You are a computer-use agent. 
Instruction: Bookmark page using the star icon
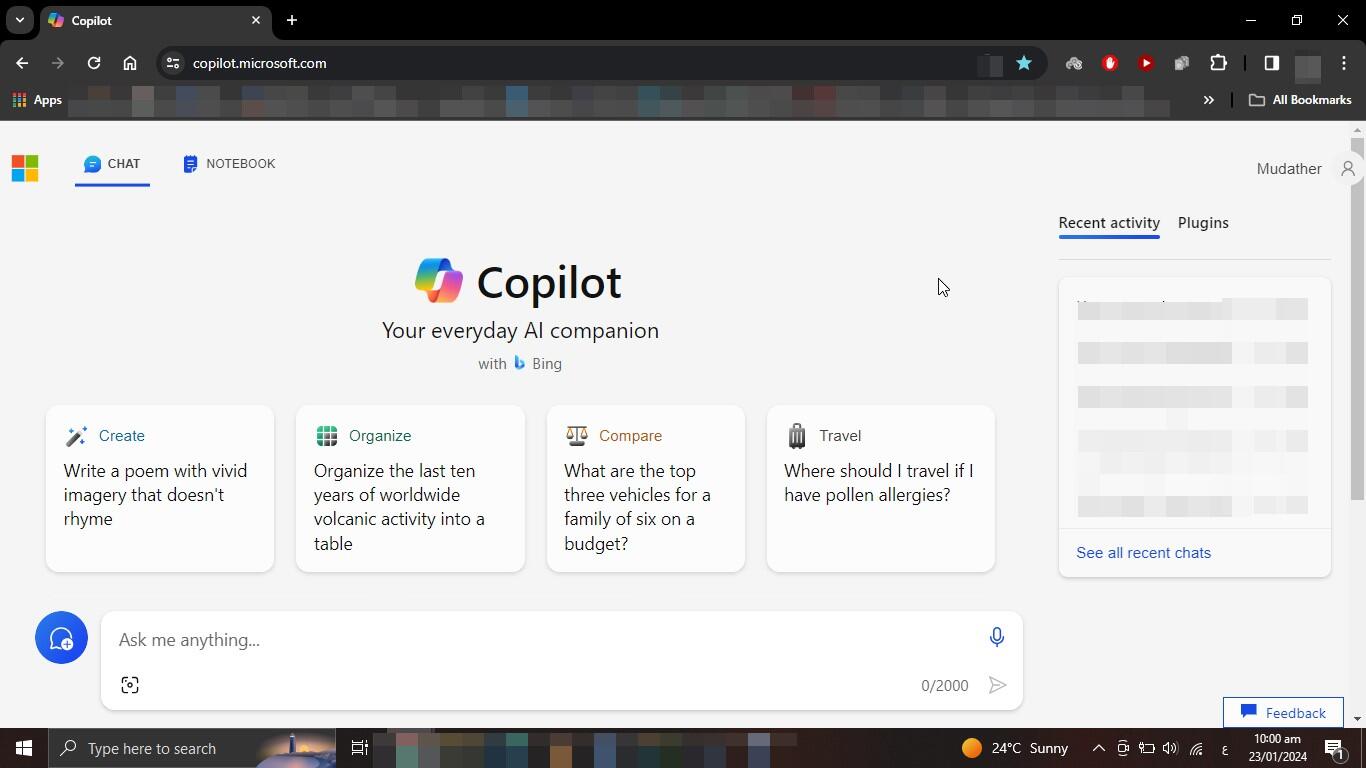pyautogui.click(x=1024, y=63)
